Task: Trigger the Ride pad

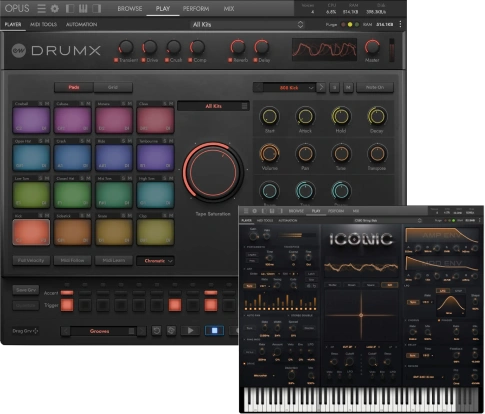Action: coord(114,158)
